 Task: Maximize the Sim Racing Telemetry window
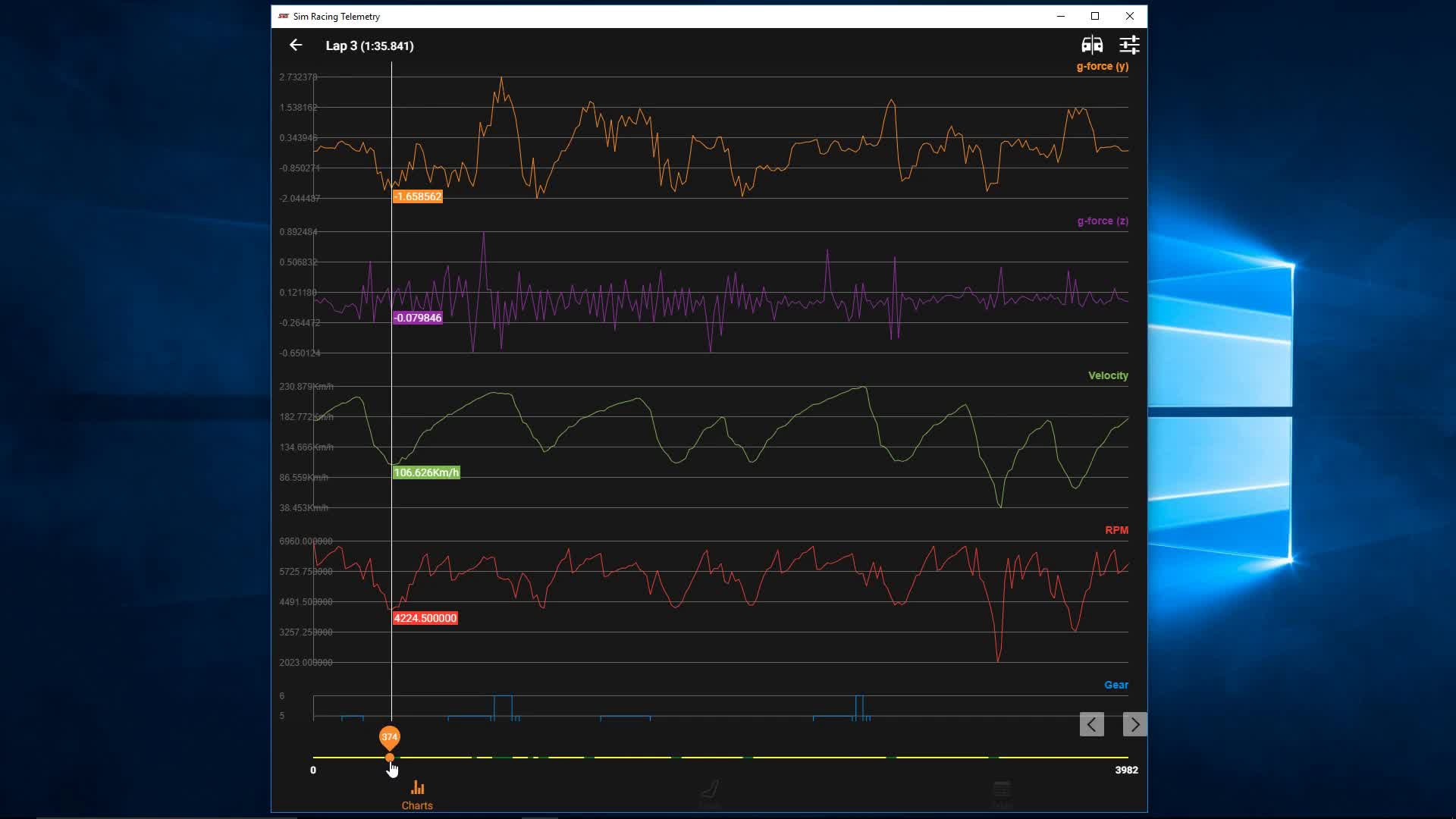1094,16
